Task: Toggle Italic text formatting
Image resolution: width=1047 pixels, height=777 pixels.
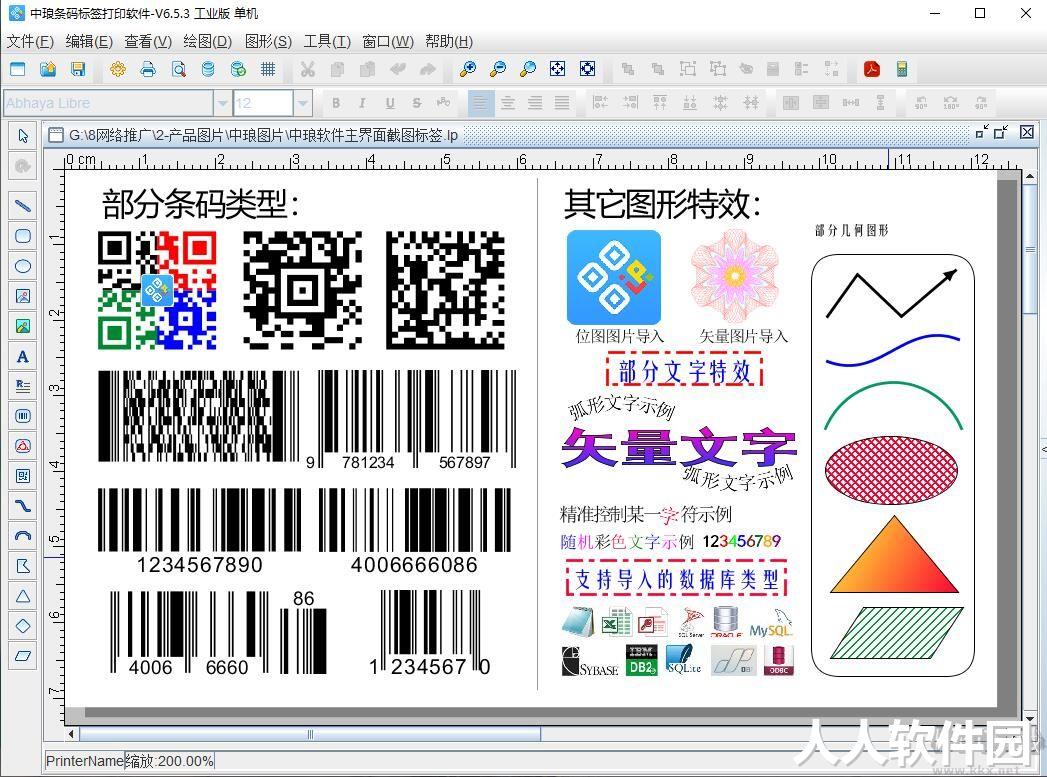Action: [x=363, y=103]
